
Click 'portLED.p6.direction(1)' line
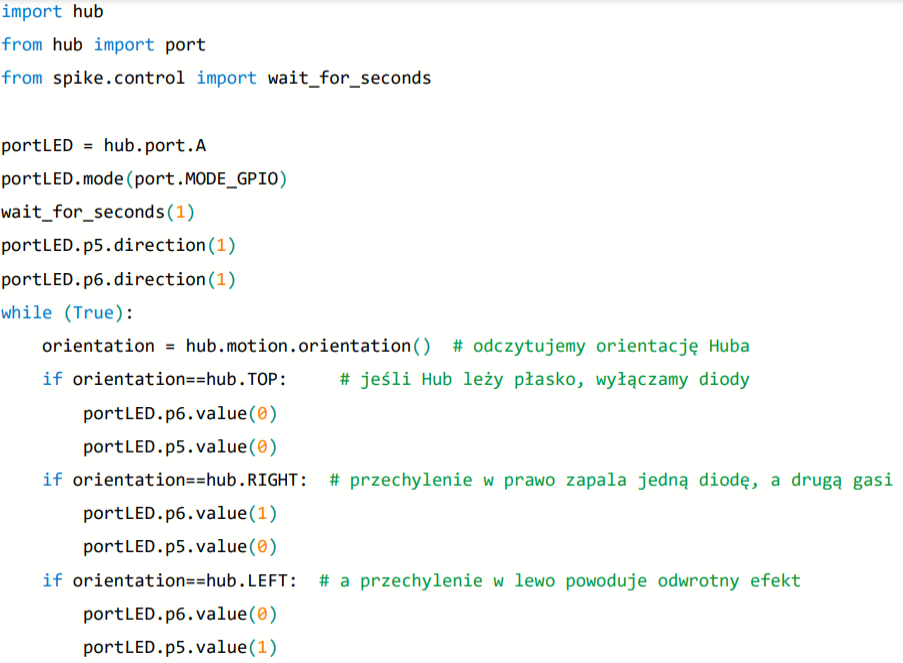(119, 279)
